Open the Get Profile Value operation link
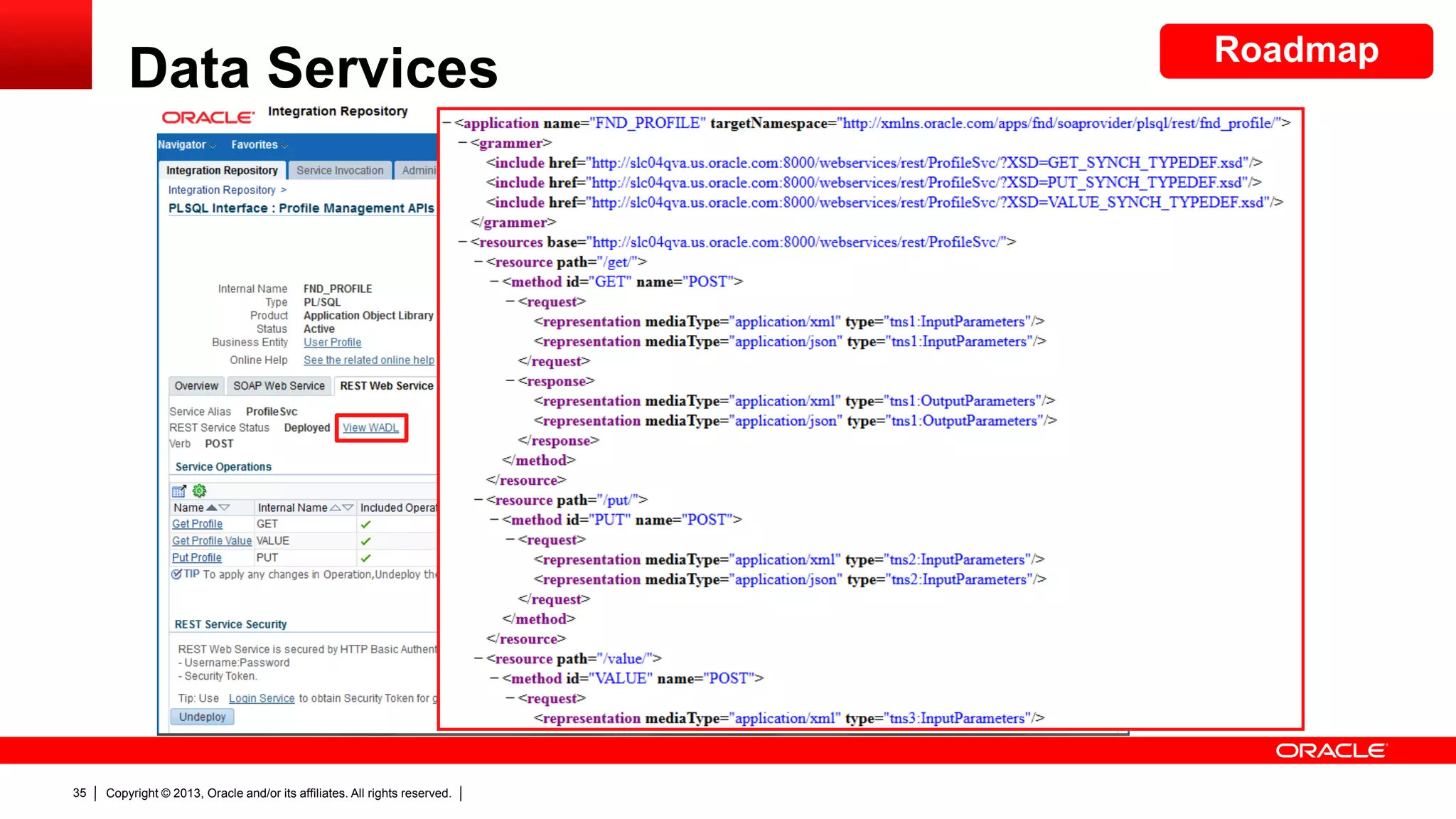Viewport: 1456px width, 819px height. (x=212, y=541)
